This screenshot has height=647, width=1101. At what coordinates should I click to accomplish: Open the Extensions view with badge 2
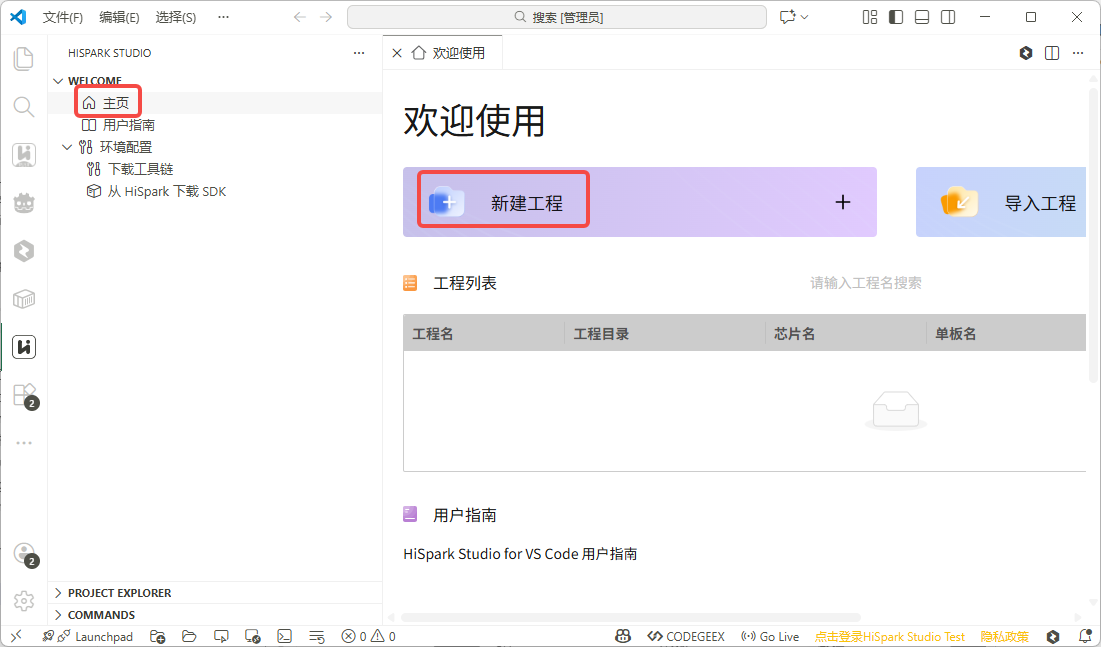tap(24, 395)
